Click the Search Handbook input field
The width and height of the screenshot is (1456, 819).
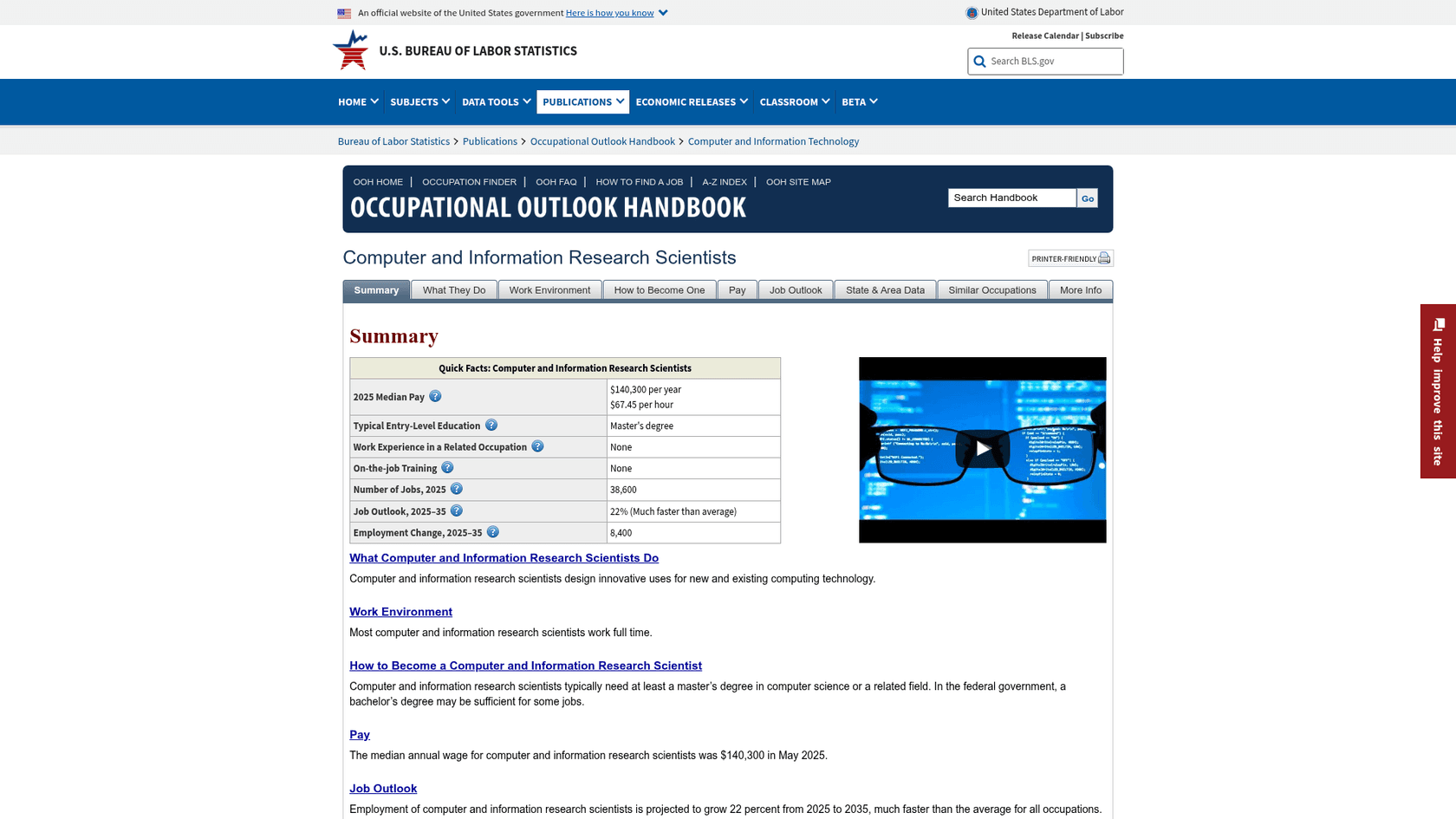1011,198
